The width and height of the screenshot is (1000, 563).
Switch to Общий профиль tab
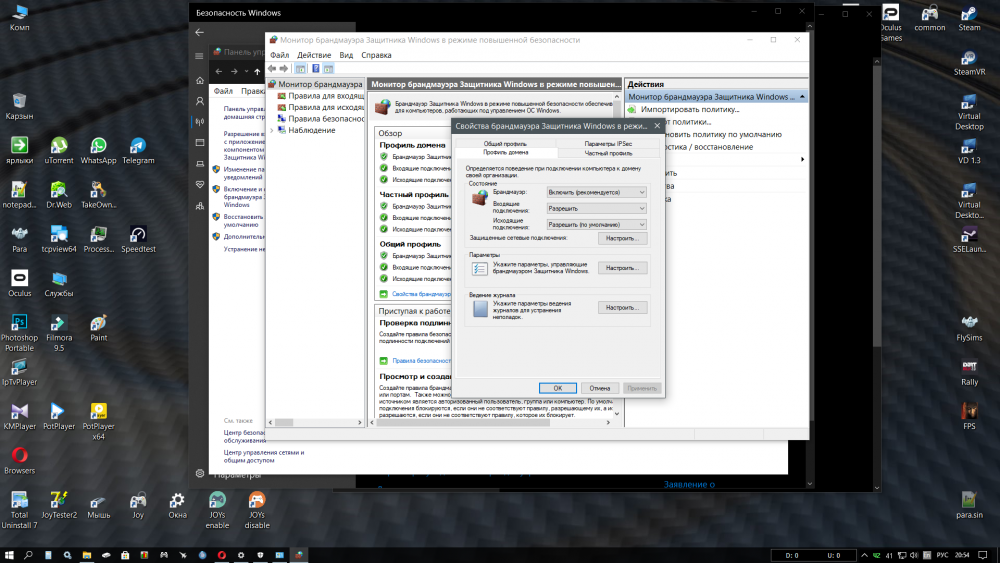[505, 144]
